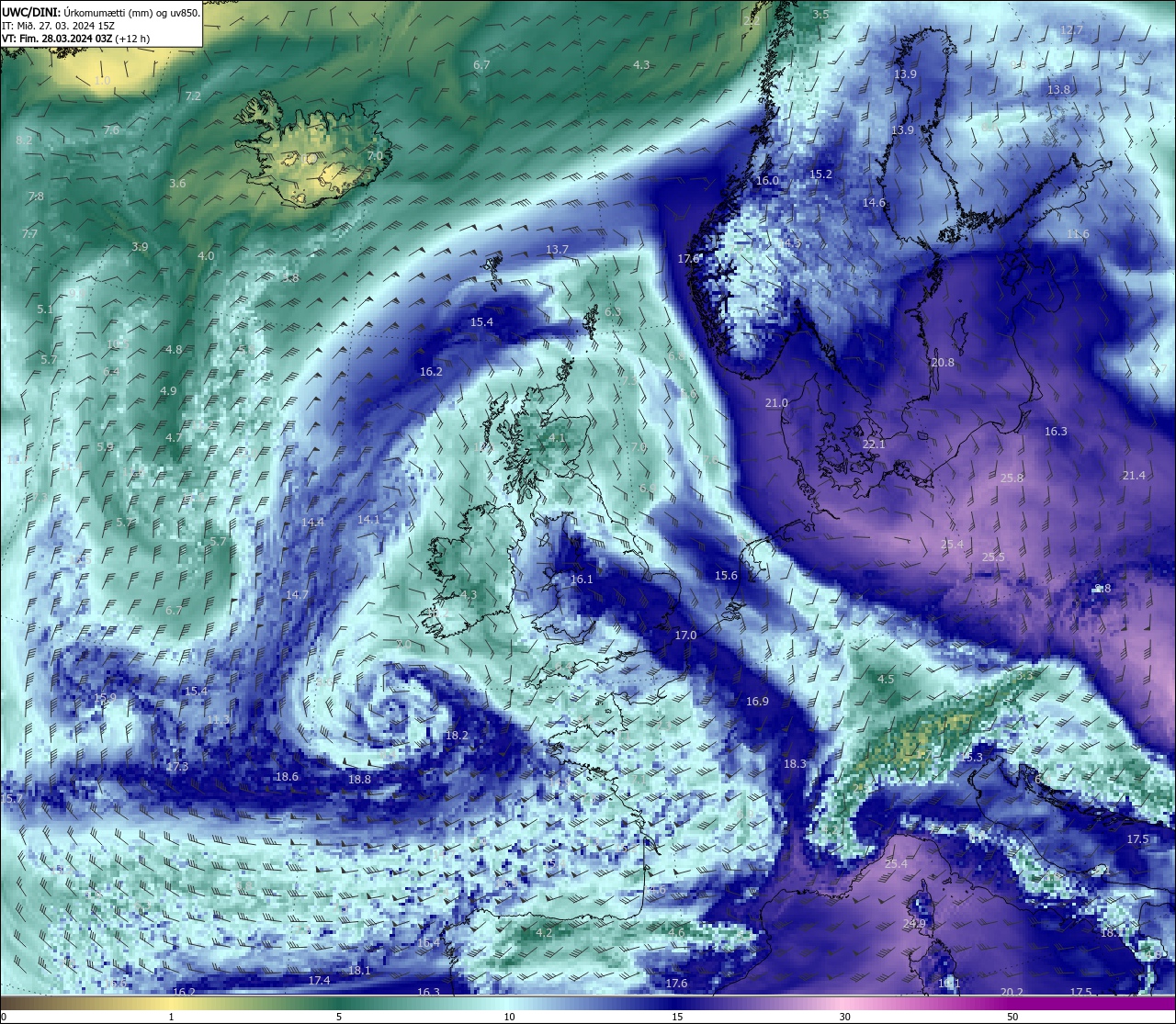
Task: Click the map value '21.0' over the North Sea
Action: (x=776, y=402)
